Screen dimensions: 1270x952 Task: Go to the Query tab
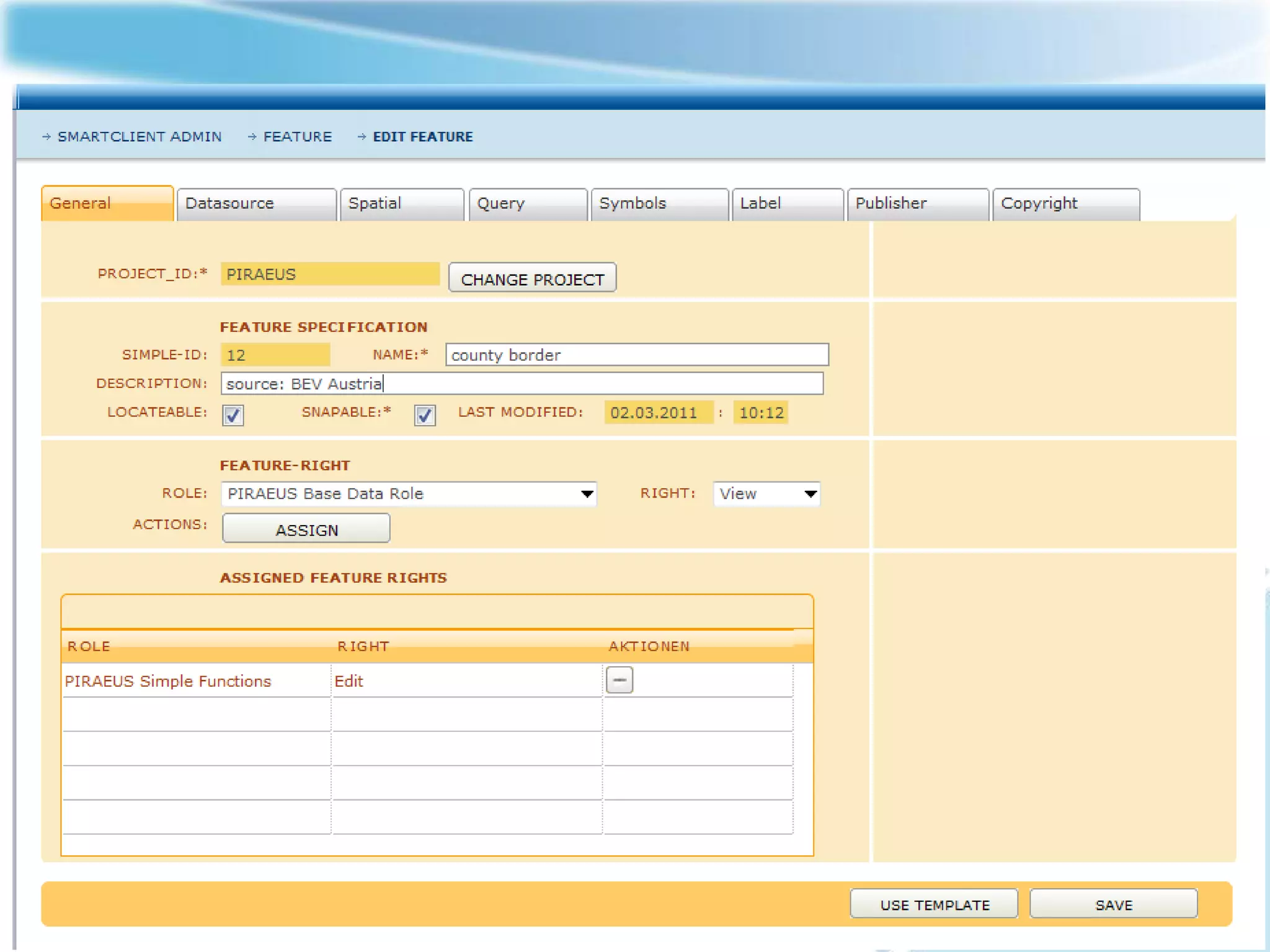pyautogui.click(x=527, y=204)
